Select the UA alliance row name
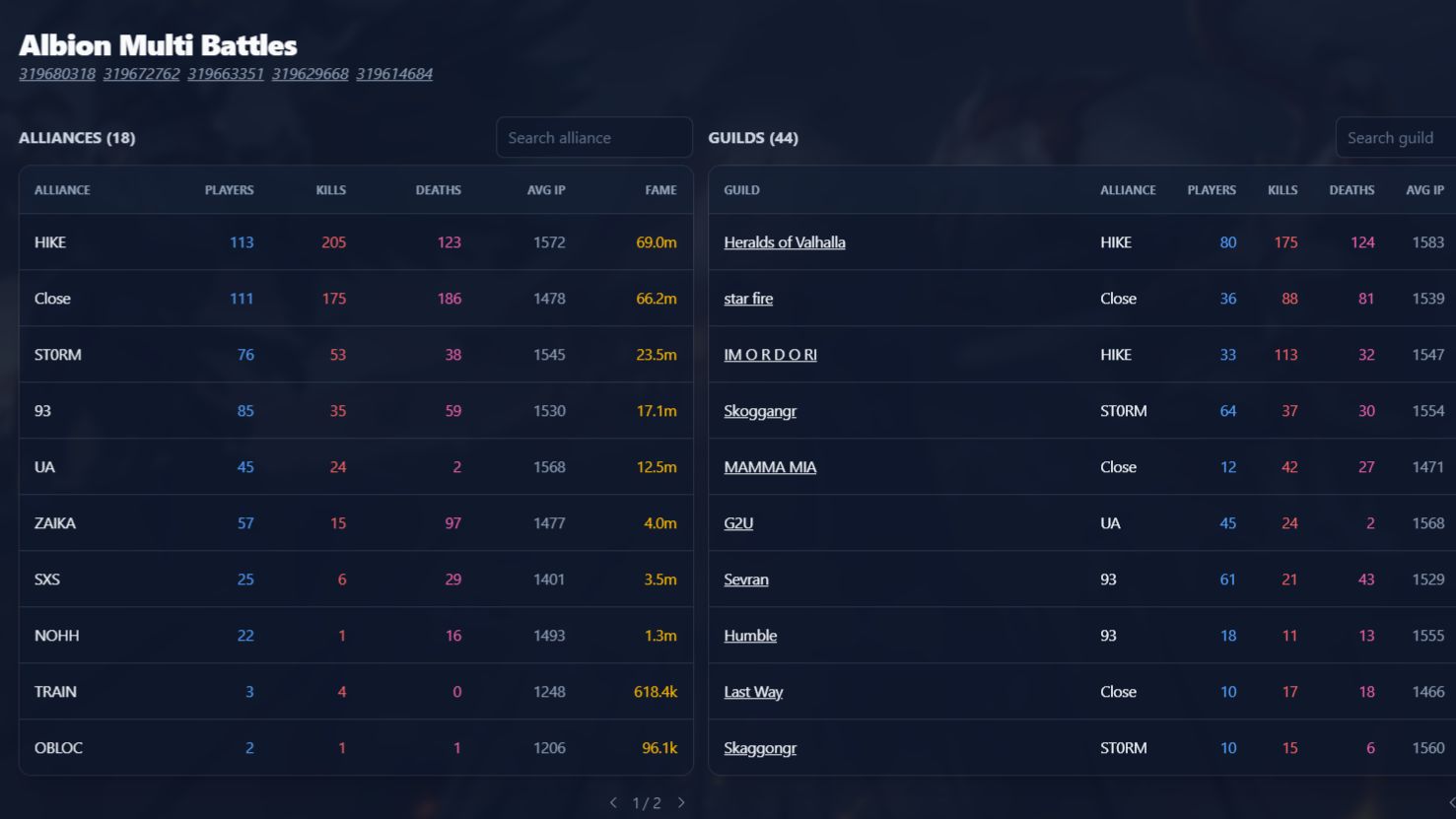Image resolution: width=1456 pixels, height=819 pixels. [44, 467]
